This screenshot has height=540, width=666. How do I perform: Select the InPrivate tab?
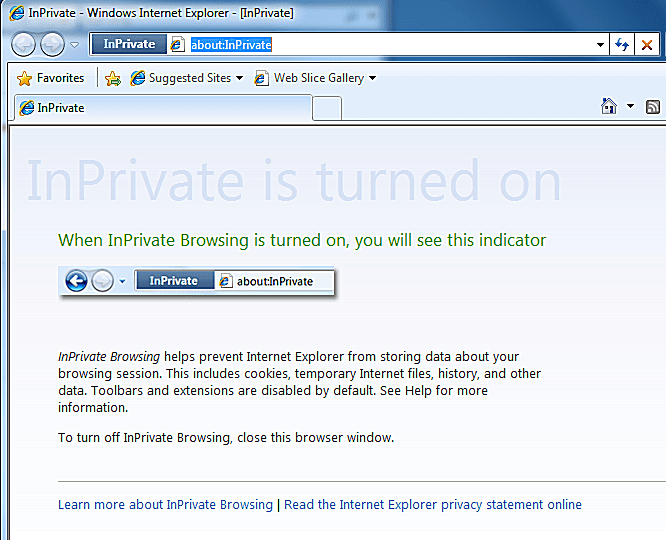[164, 108]
